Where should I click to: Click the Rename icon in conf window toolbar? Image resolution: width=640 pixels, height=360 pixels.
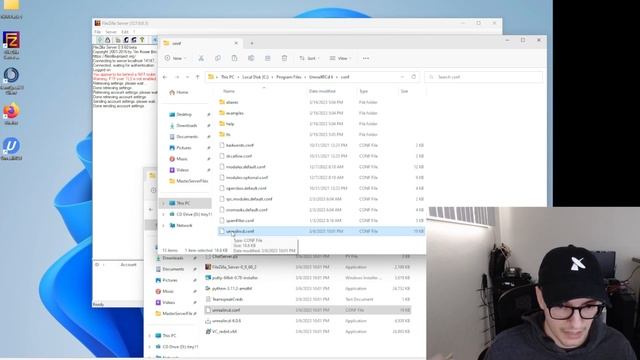tap(251, 58)
